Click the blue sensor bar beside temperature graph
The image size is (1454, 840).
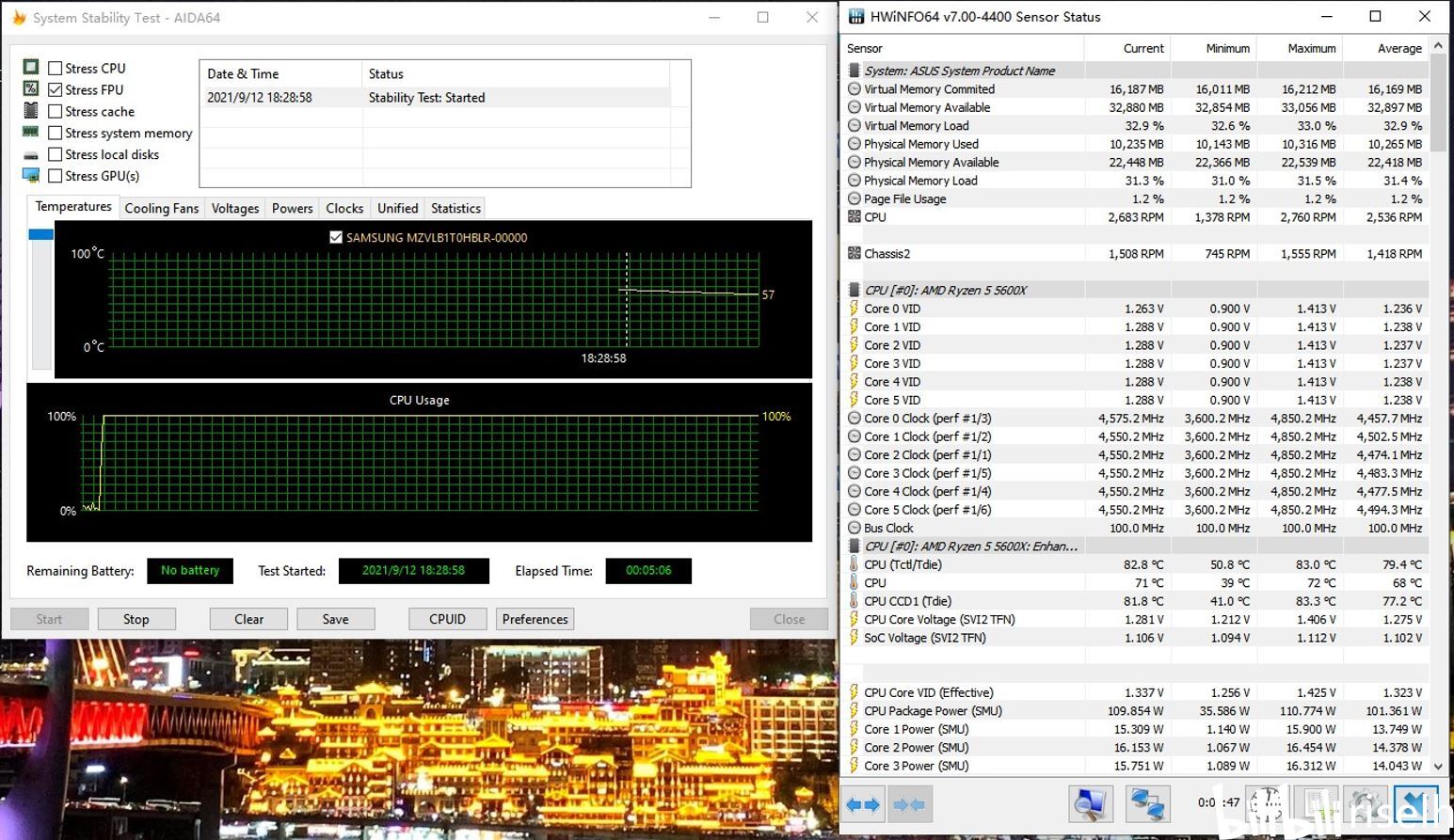coord(40,234)
